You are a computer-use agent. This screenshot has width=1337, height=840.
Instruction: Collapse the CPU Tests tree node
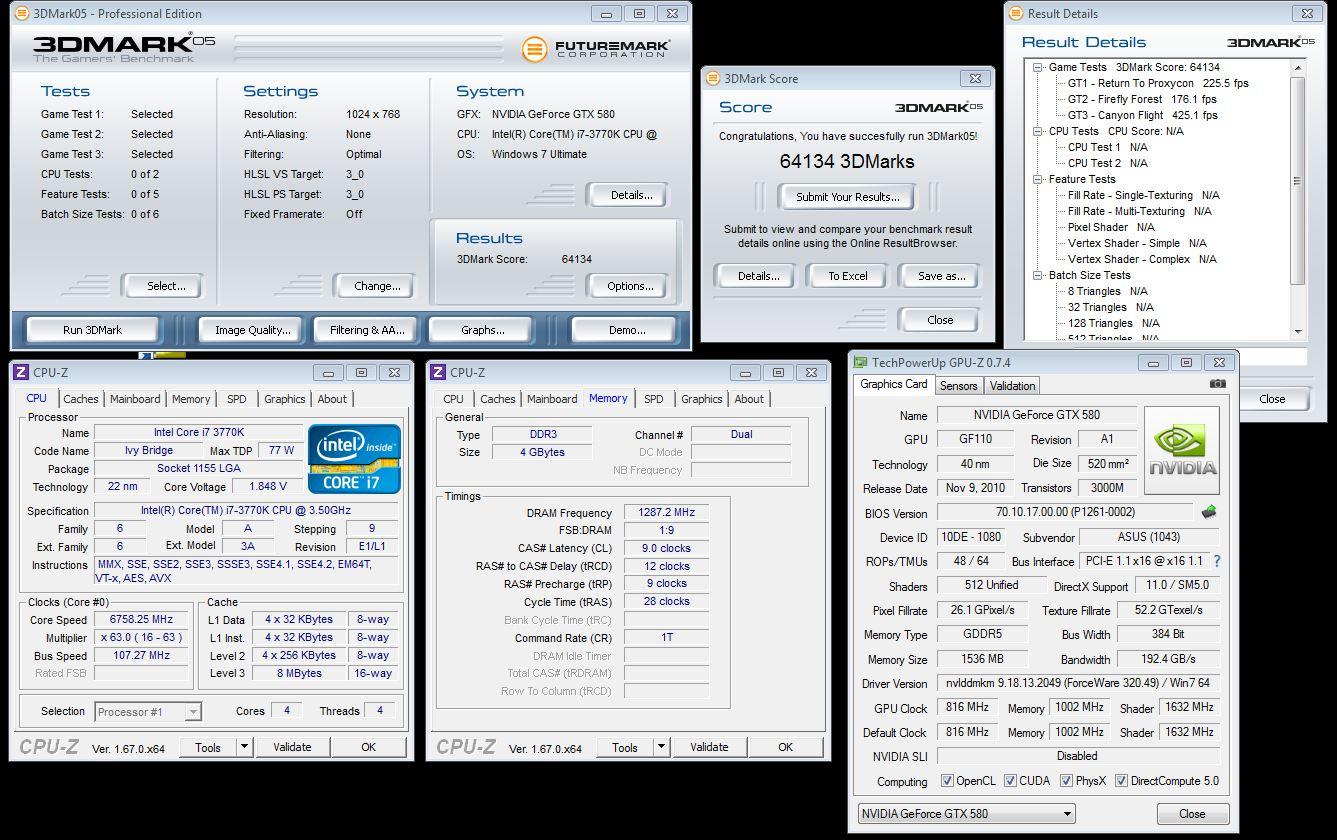(1038, 131)
